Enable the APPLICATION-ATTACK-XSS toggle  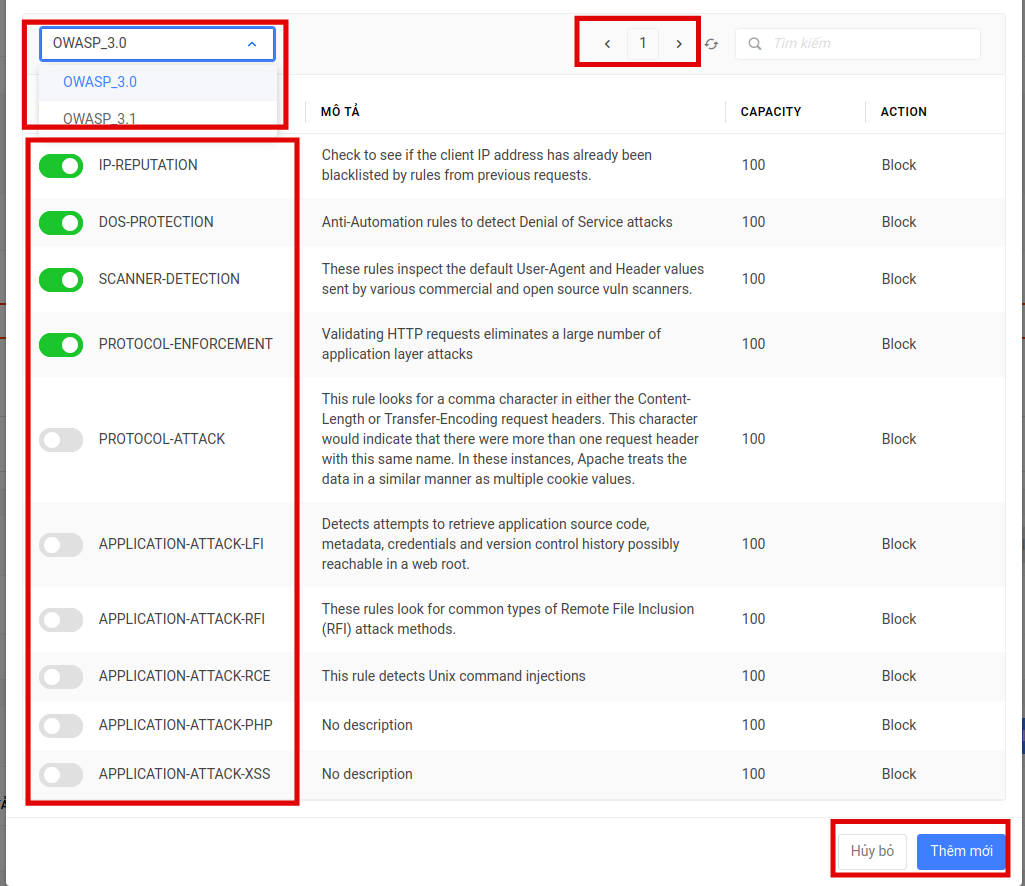pyautogui.click(x=61, y=774)
